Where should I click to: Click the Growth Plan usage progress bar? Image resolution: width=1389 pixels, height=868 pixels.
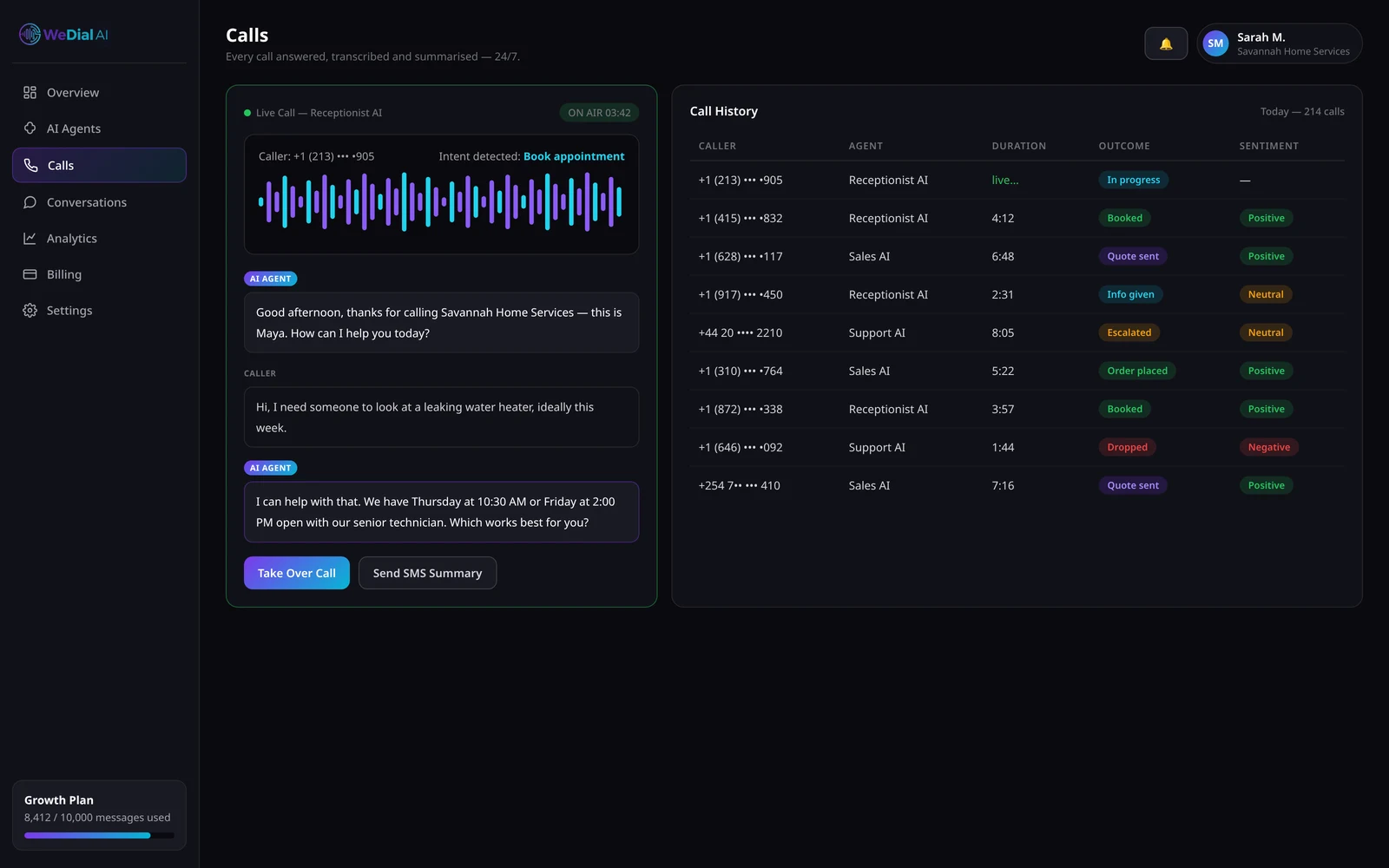(x=99, y=836)
